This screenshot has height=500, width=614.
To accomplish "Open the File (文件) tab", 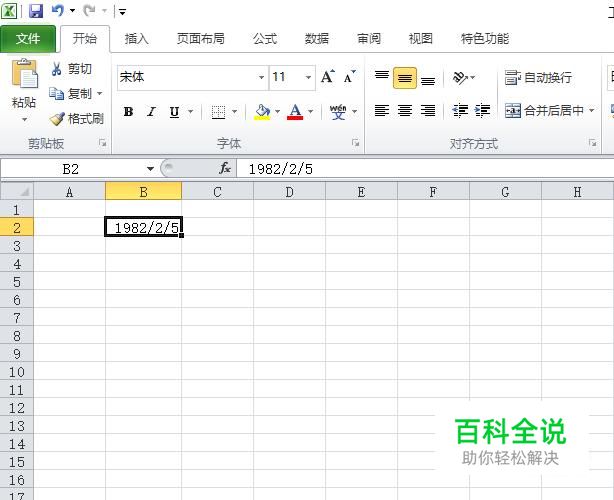I will [28, 38].
